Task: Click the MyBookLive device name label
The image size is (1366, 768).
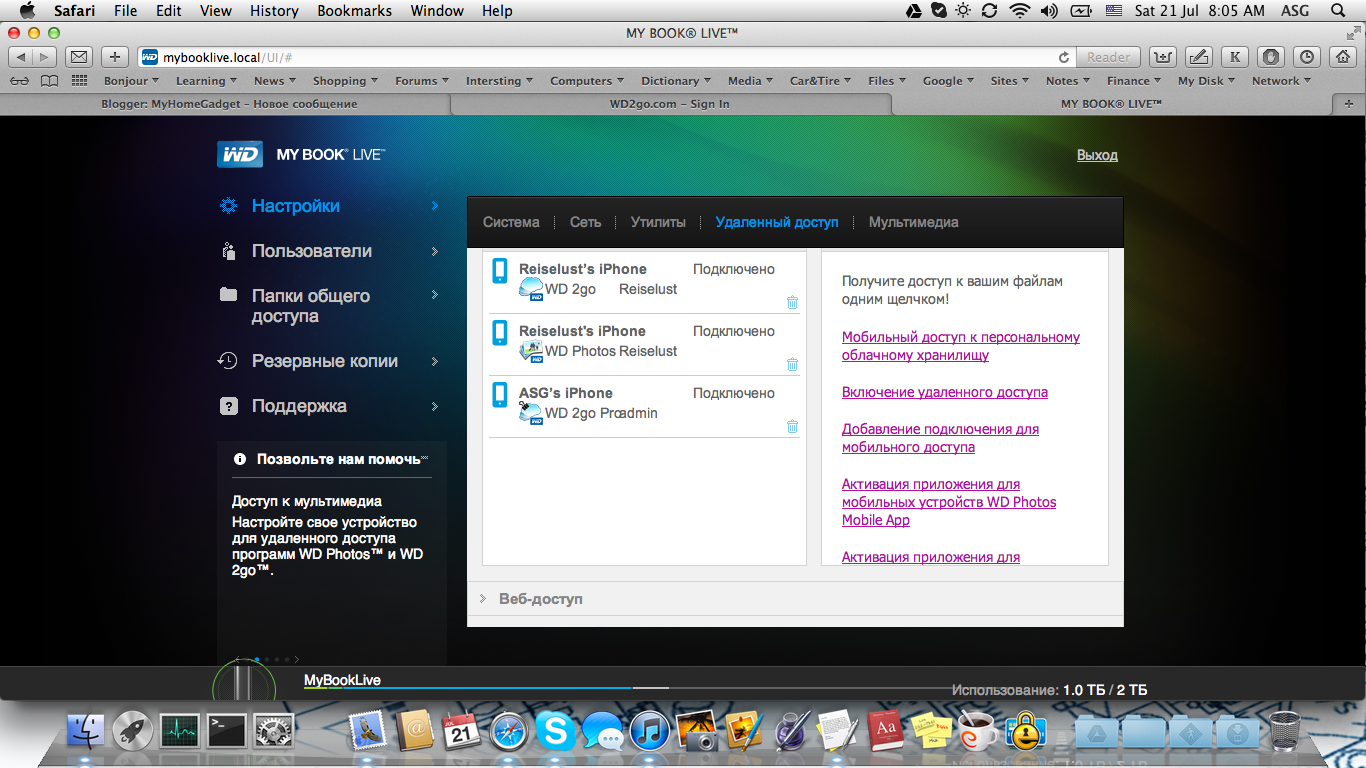Action: [x=342, y=680]
